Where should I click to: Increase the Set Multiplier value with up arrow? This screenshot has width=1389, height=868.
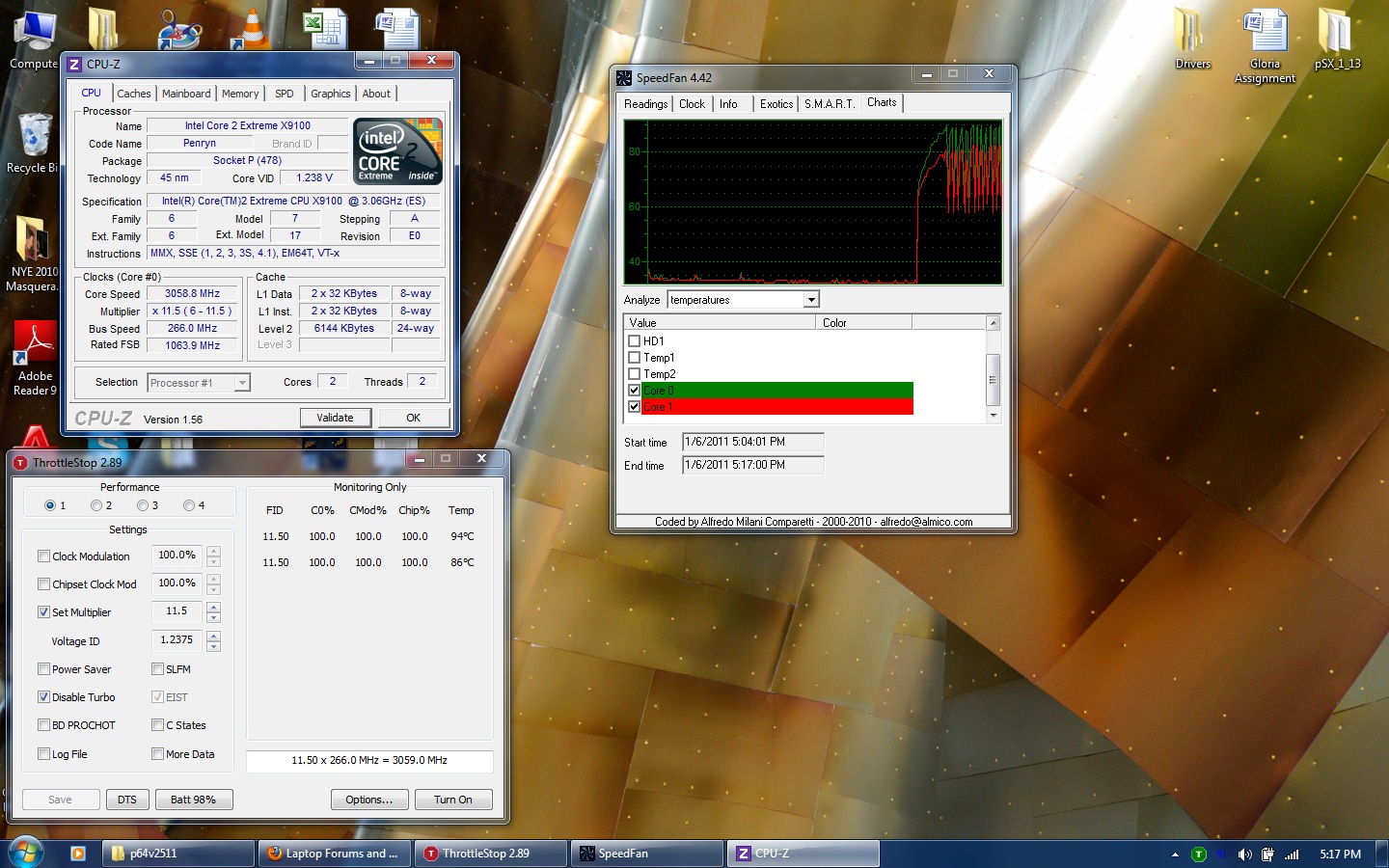tap(214, 607)
